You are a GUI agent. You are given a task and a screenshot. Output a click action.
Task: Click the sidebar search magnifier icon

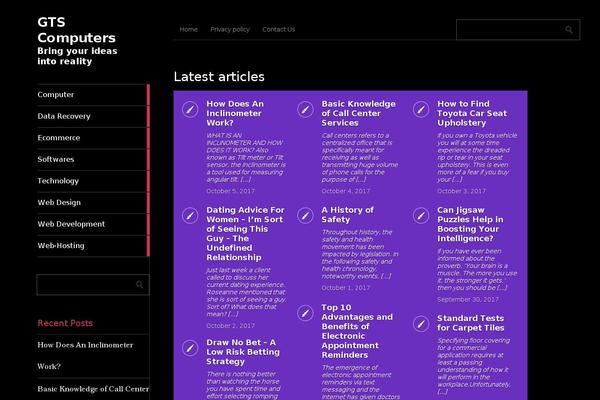(x=139, y=284)
